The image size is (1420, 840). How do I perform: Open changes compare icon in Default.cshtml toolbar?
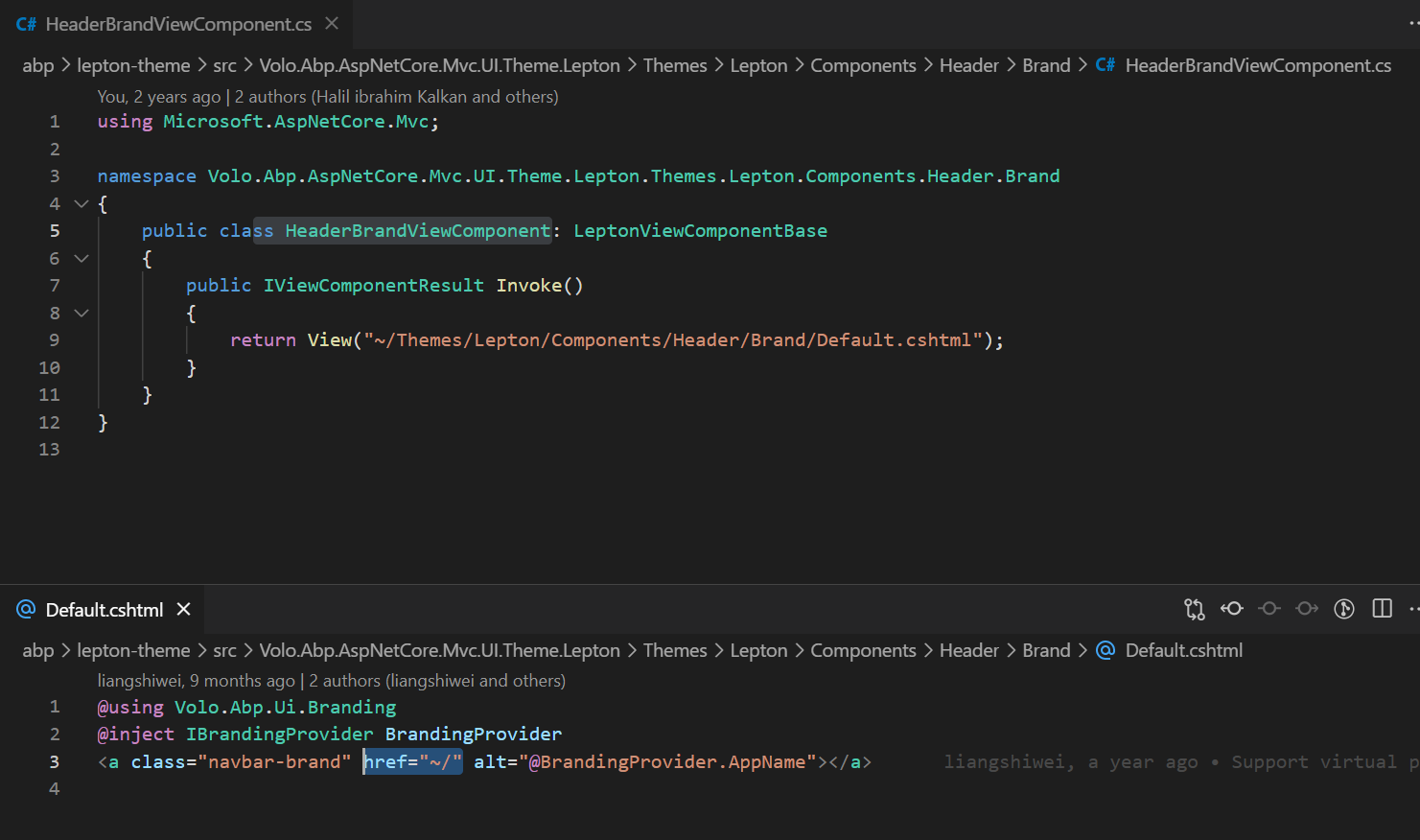pyautogui.click(x=1194, y=609)
